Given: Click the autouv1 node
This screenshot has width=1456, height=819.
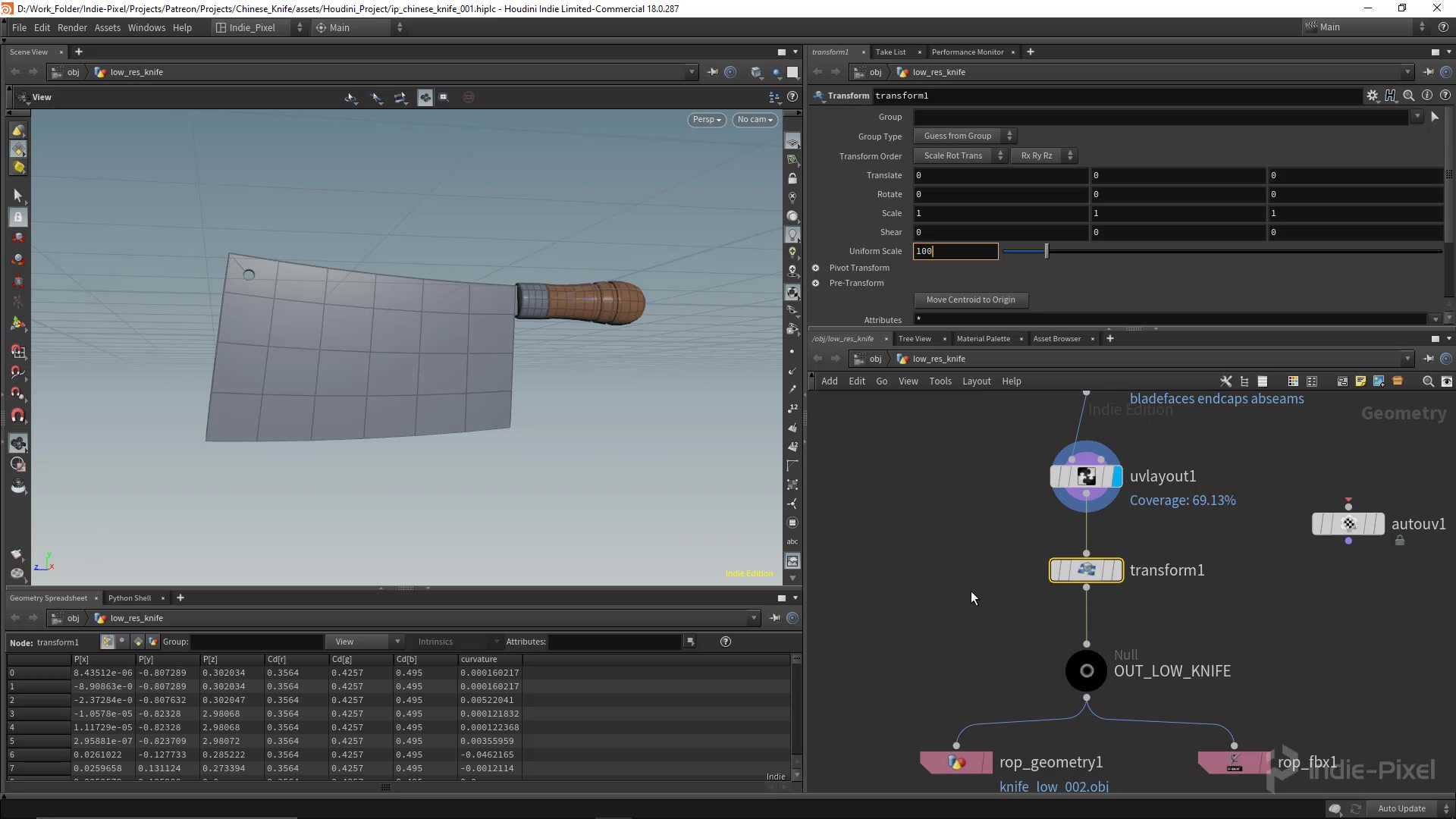Looking at the screenshot, I should [x=1348, y=524].
